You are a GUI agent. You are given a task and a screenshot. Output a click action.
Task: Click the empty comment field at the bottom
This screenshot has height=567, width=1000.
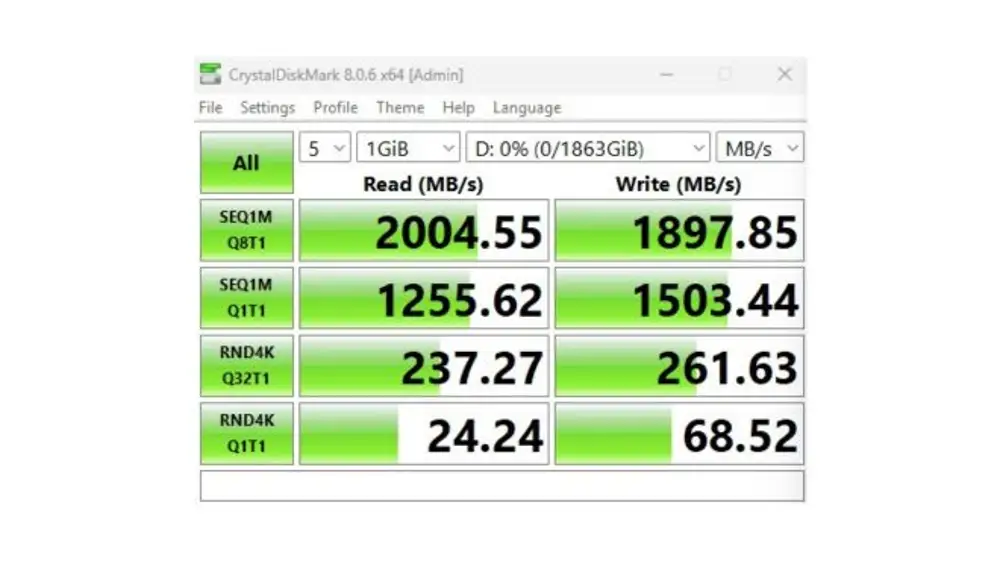(502, 486)
